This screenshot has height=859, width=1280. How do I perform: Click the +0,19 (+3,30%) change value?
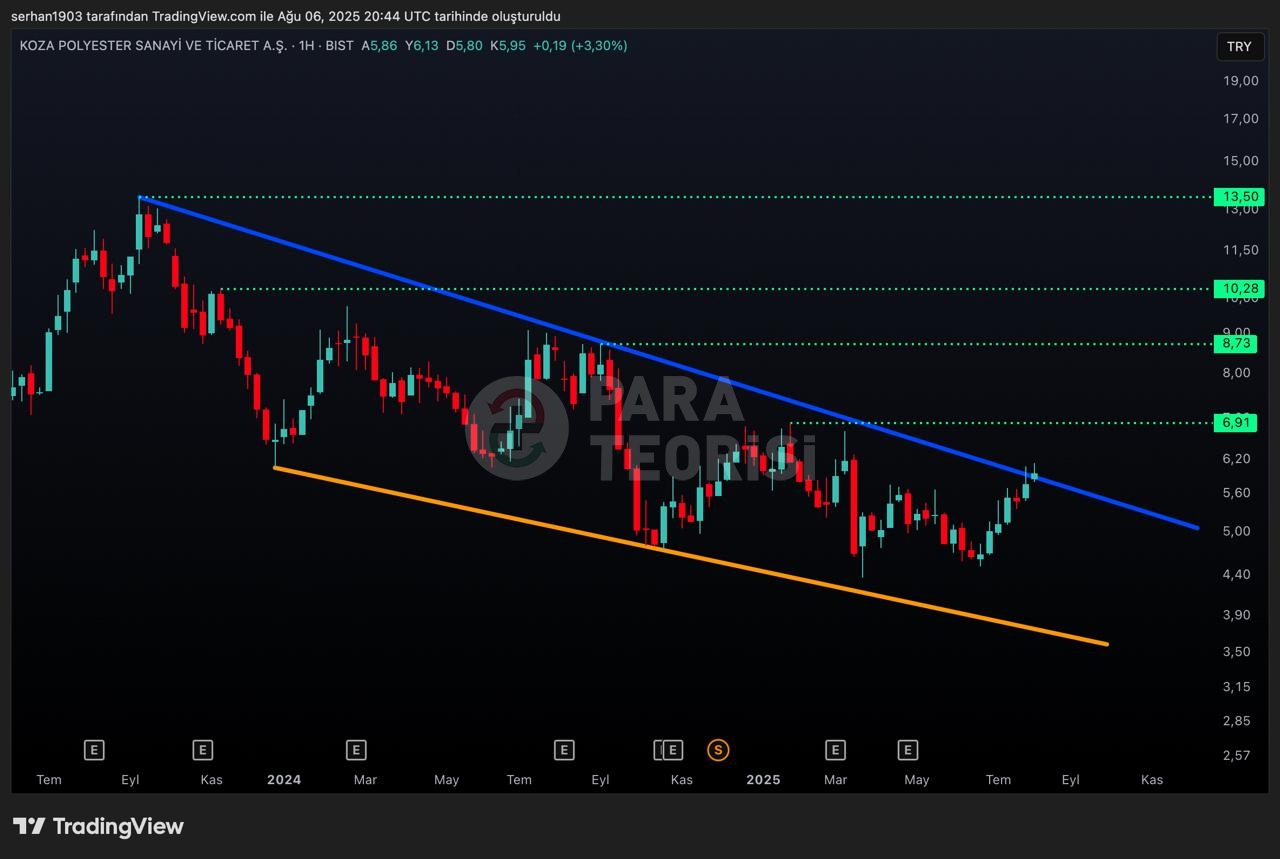pos(580,46)
